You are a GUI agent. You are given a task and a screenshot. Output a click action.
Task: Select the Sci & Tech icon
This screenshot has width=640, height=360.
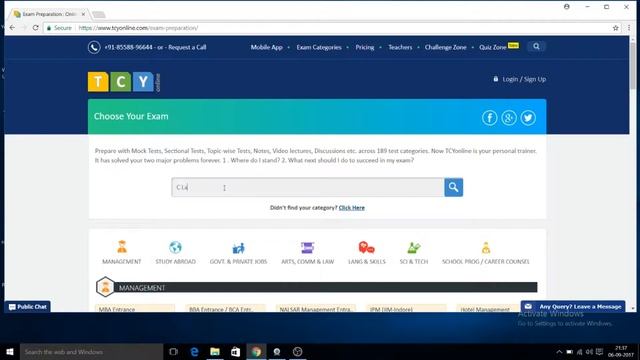[414, 247]
